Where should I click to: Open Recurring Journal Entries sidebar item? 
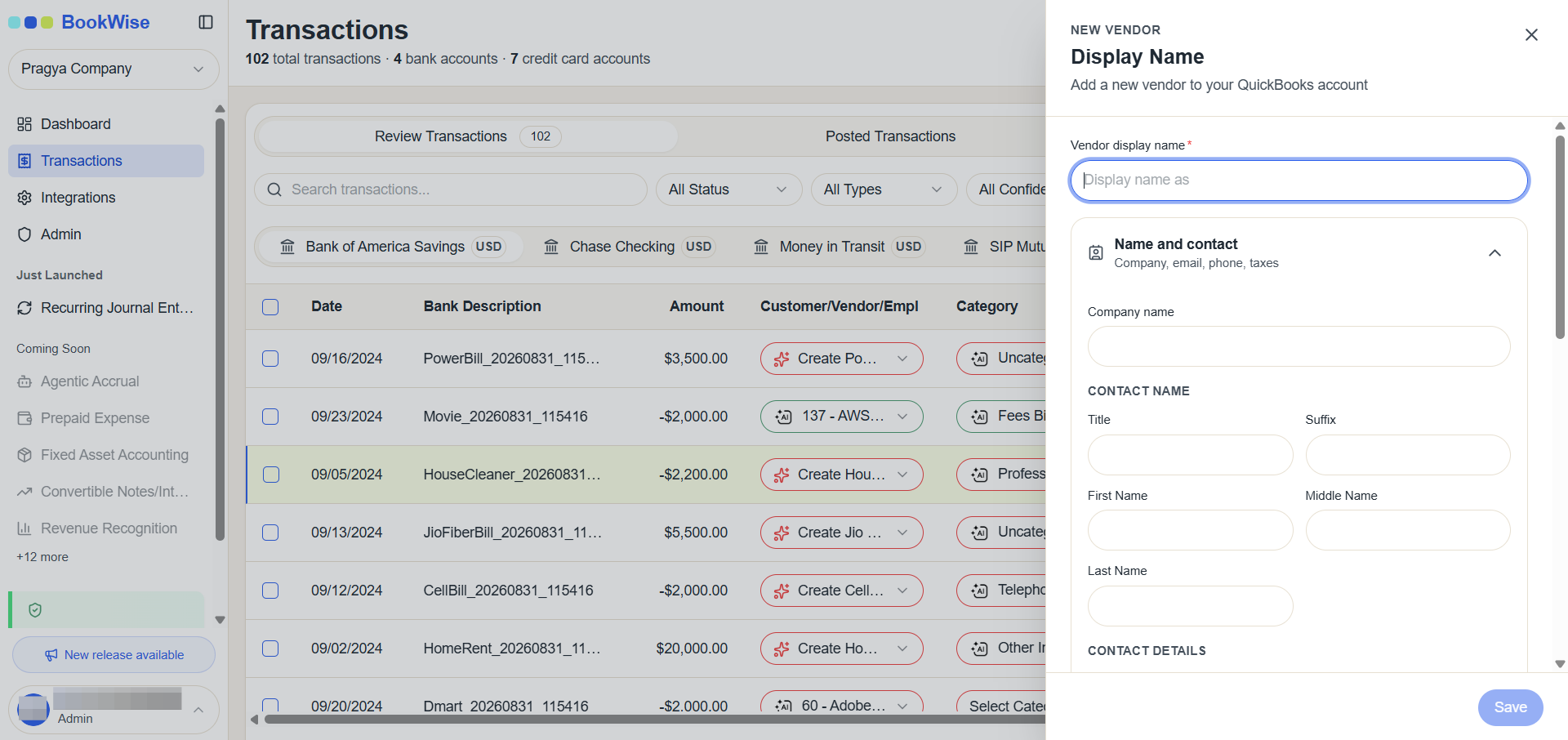pos(106,308)
